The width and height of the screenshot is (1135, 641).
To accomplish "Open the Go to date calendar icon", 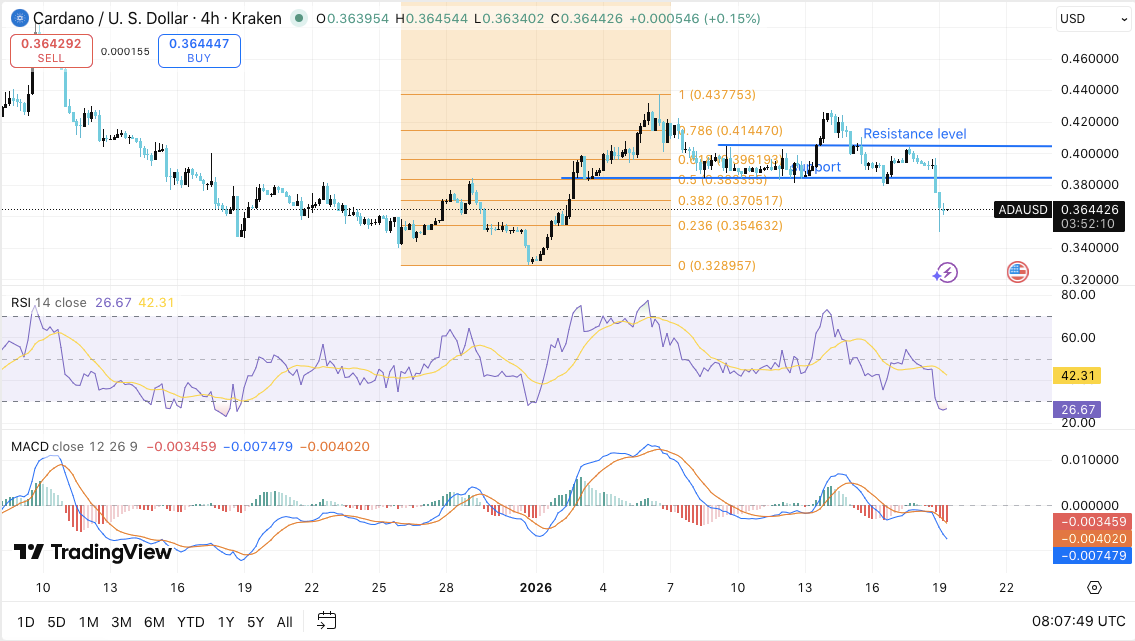I will click(325, 621).
